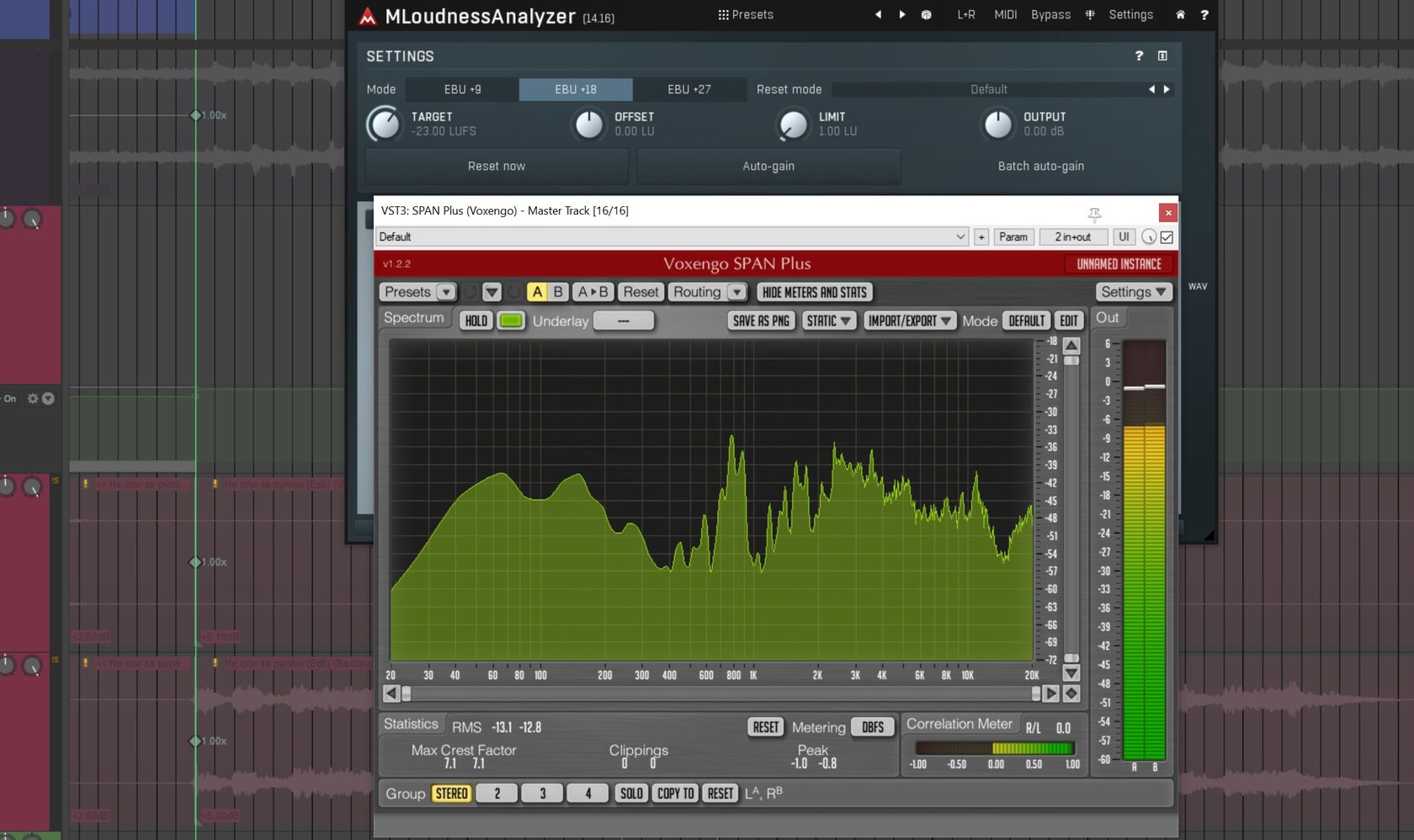Click the Underlay selector field

click(x=623, y=321)
